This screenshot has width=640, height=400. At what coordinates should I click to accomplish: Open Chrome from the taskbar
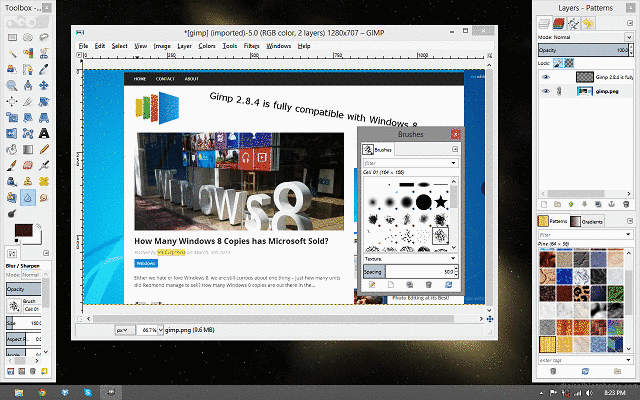(41, 393)
